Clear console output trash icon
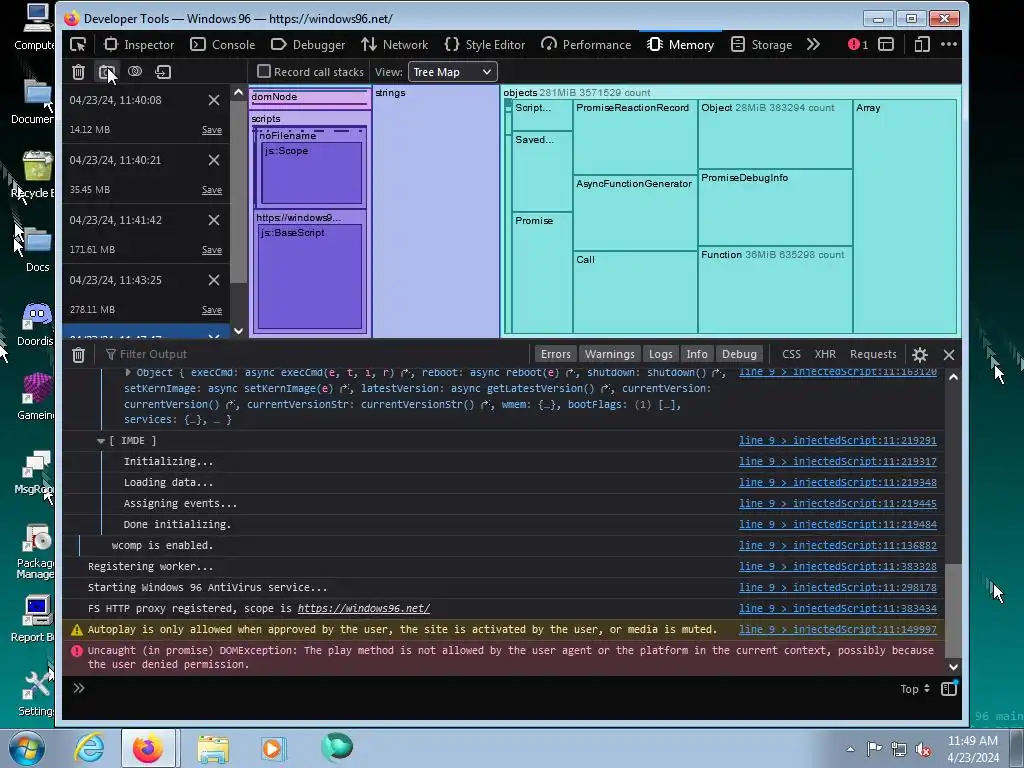This screenshot has height=768, width=1024. tap(78, 355)
